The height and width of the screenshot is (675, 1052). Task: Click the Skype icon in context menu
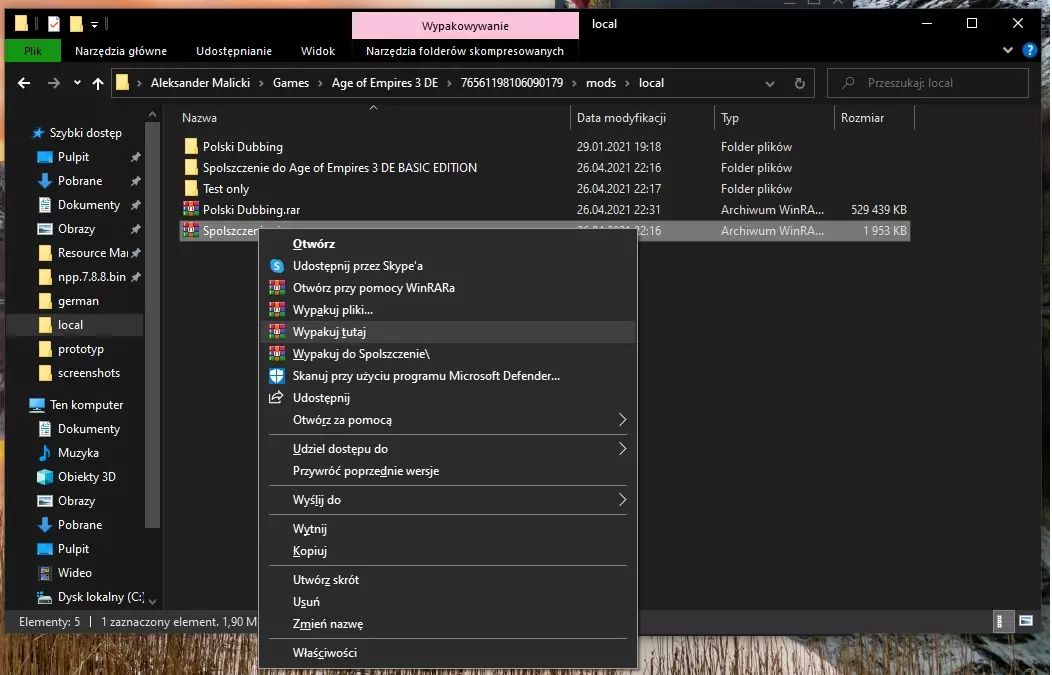(x=277, y=266)
